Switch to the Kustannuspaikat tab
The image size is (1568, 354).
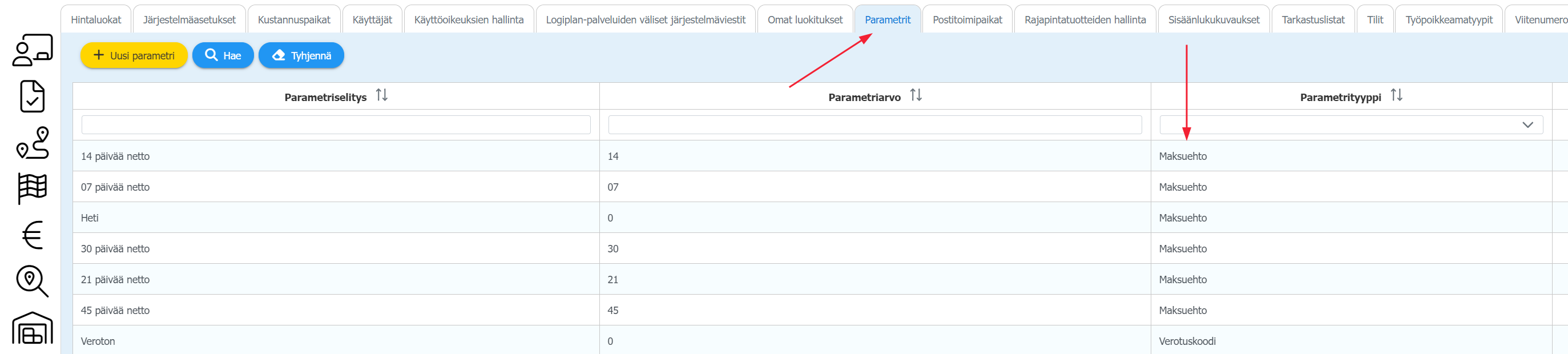(294, 19)
